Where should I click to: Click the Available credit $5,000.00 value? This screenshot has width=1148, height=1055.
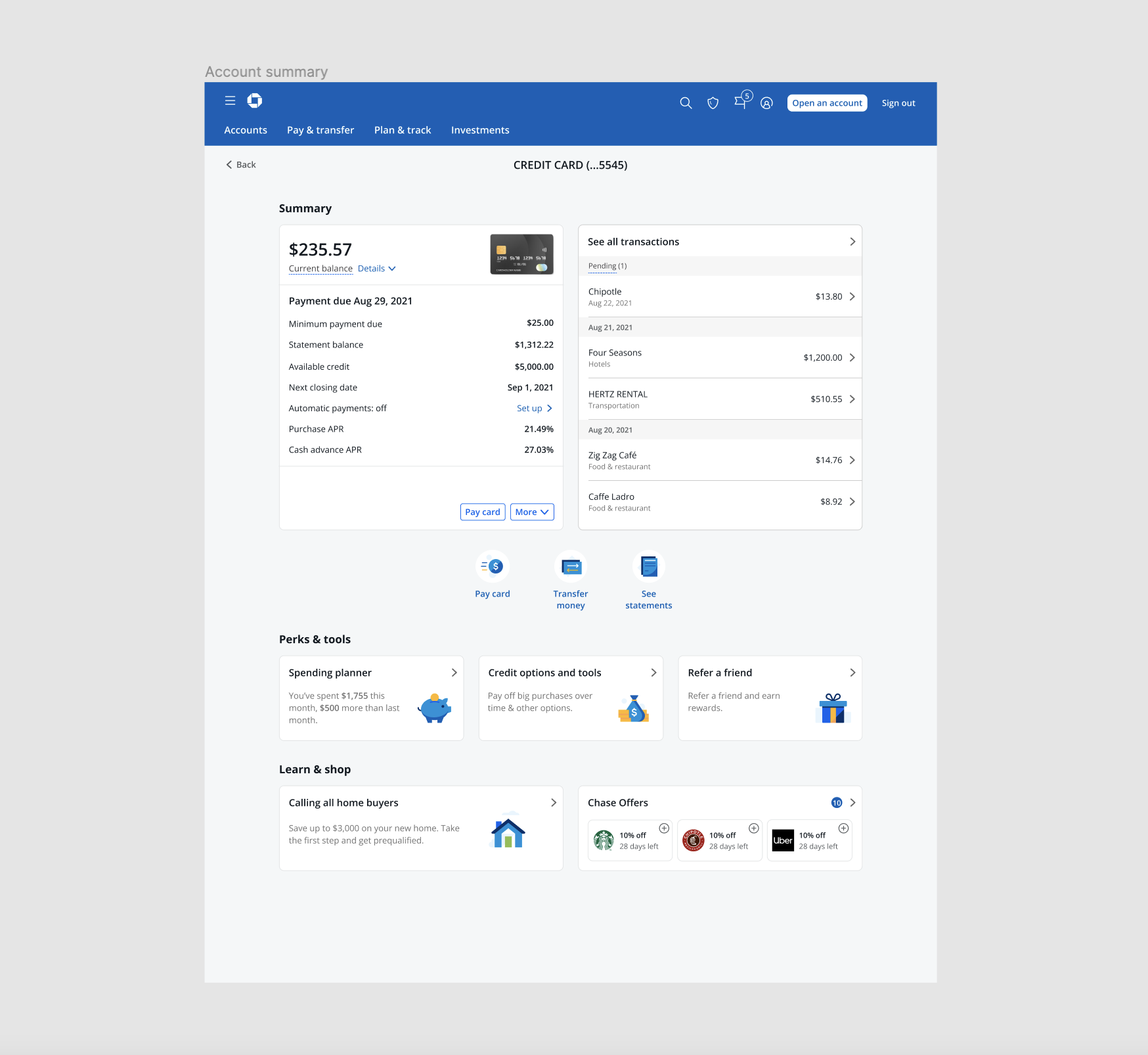pyautogui.click(x=534, y=367)
